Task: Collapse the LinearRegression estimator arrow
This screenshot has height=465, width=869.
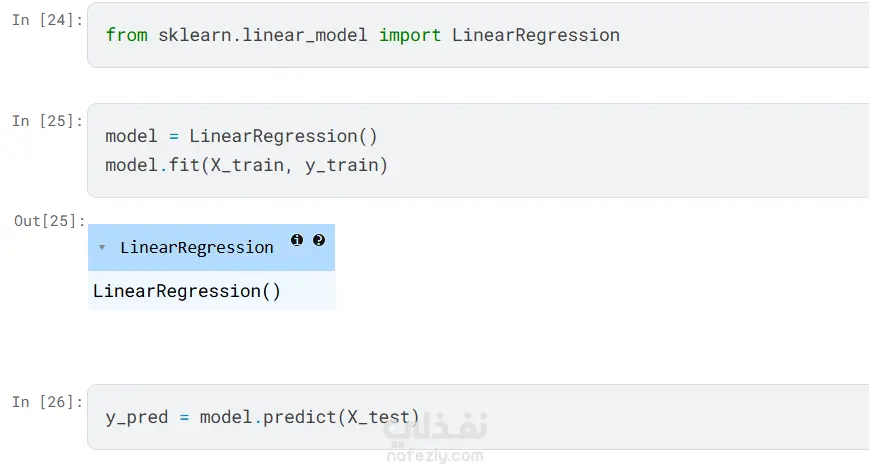Action: tap(102, 247)
